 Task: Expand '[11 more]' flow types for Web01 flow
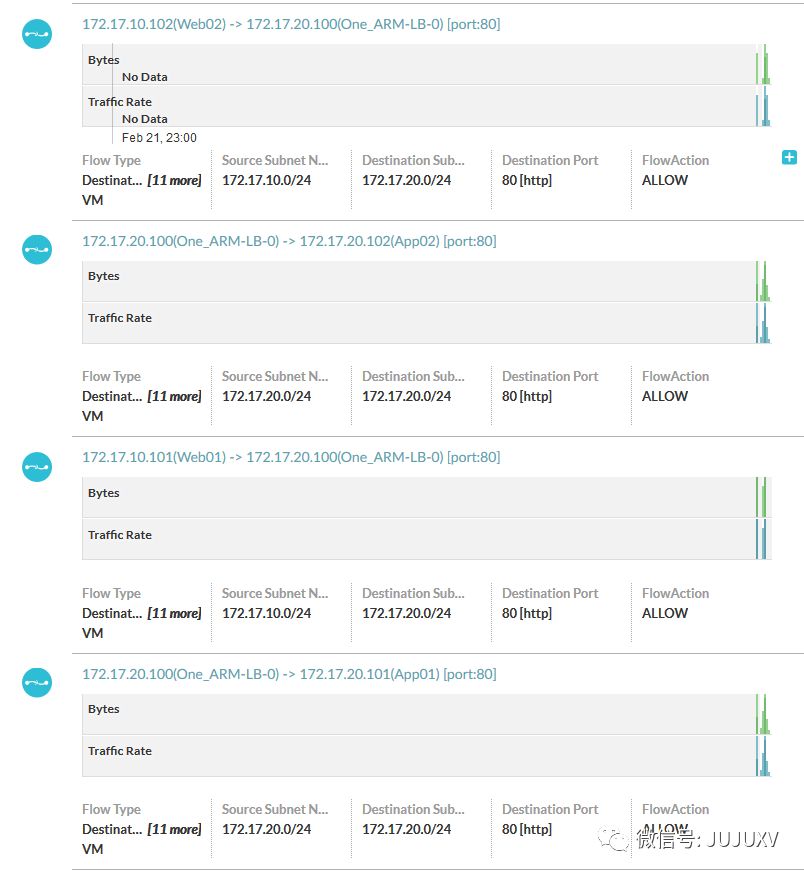pos(174,613)
